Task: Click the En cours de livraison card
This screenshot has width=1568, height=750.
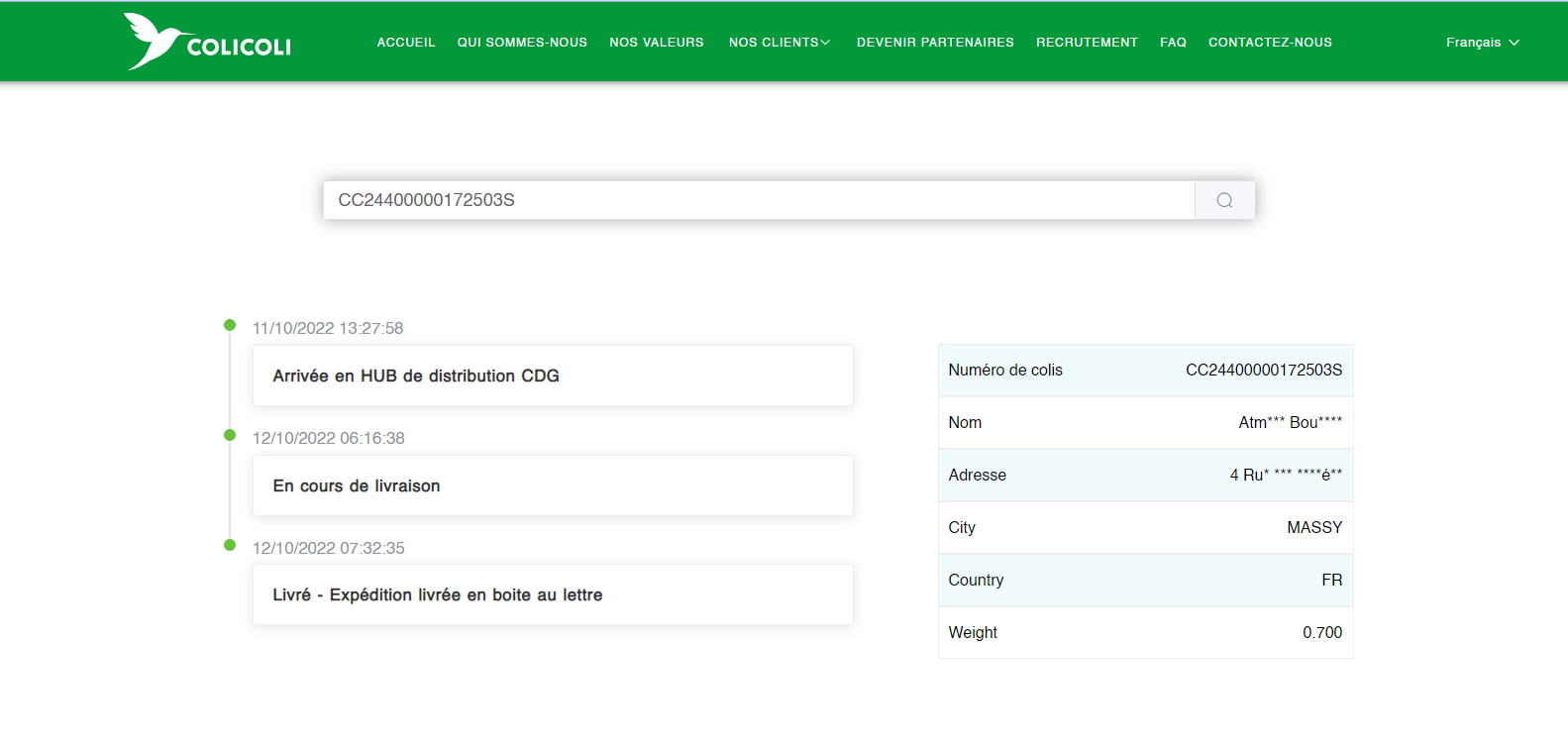Action: (553, 485)
